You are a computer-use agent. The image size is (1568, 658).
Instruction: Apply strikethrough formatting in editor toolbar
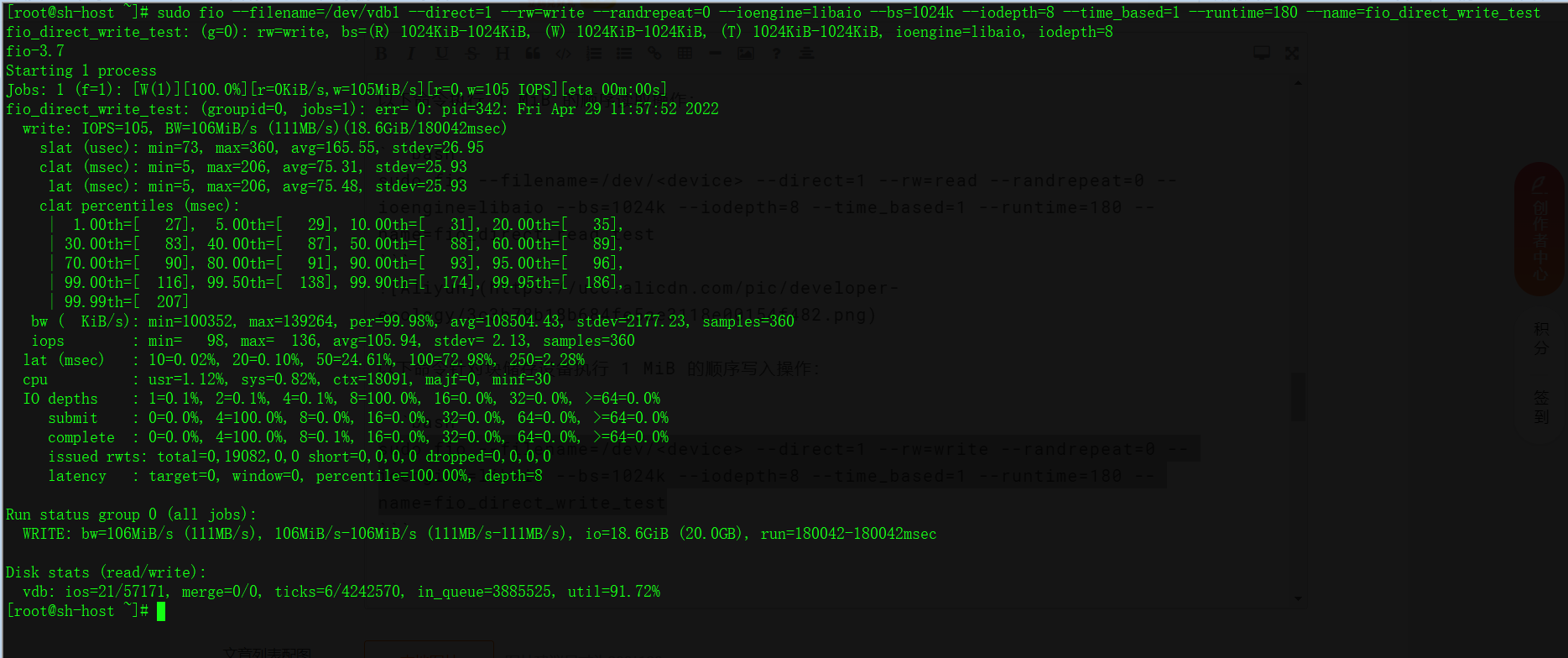[x=472, y=53]
